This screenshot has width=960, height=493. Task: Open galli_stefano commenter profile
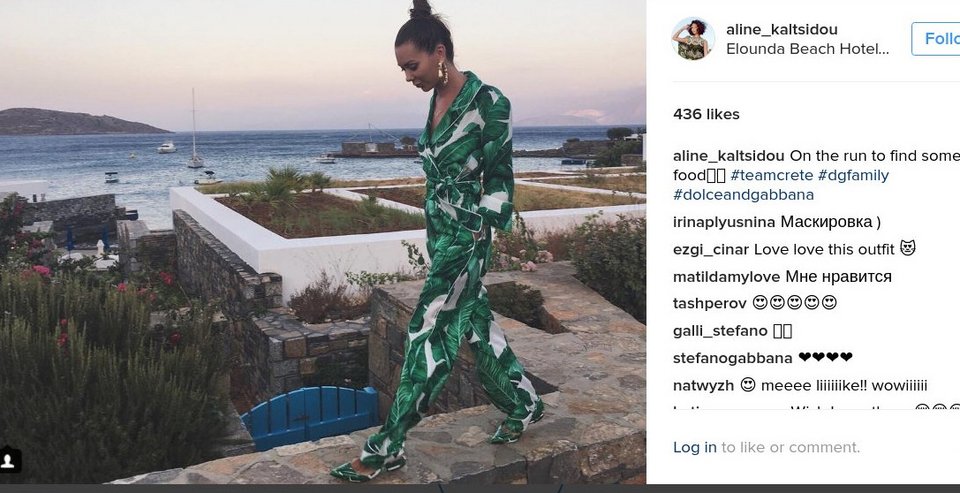point(720,331)
